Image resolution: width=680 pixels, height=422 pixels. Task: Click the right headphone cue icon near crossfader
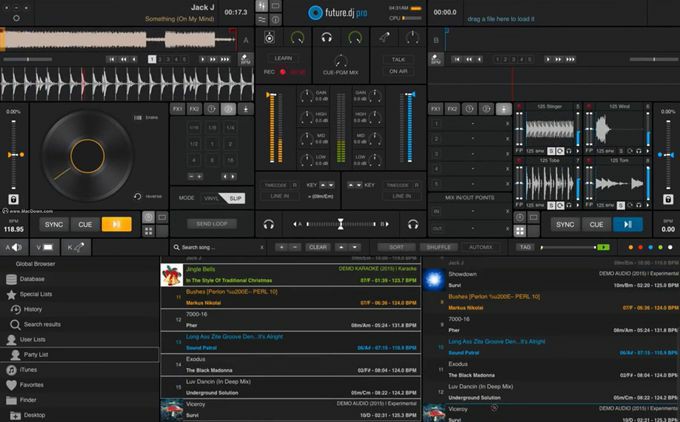pos(413,224)
